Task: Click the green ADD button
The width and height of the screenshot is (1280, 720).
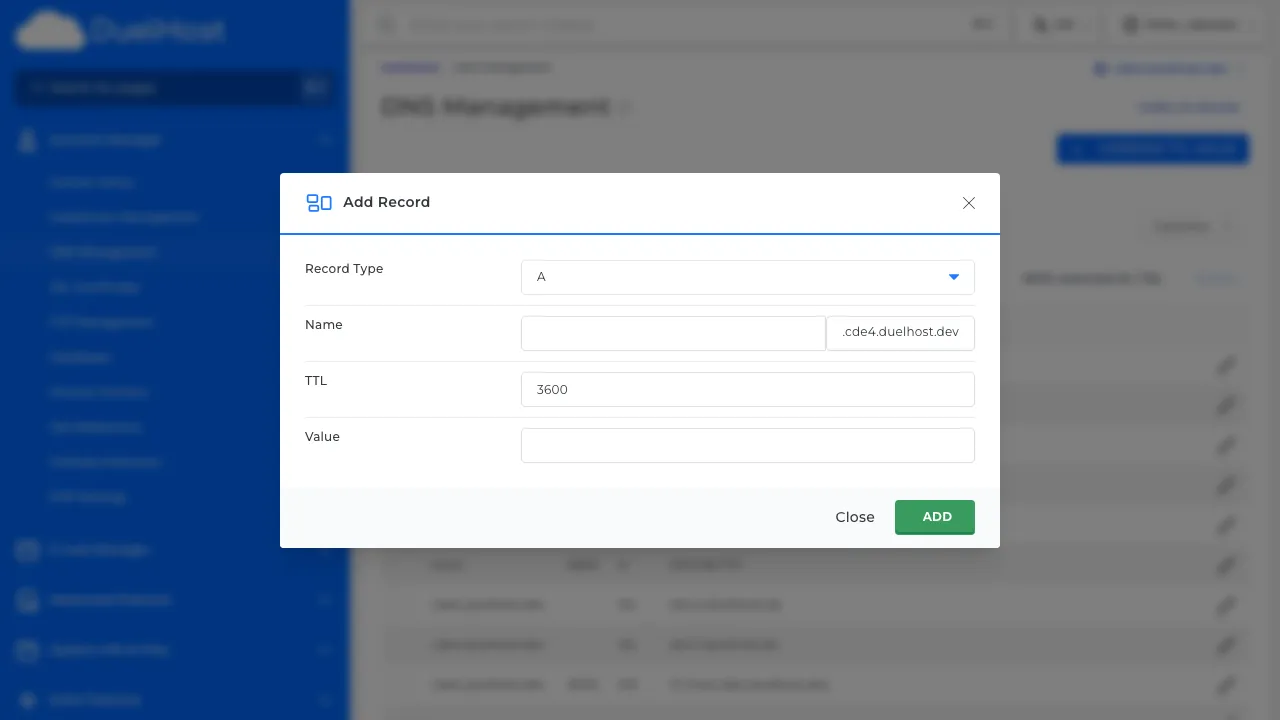Action: [x=934, y=517]
